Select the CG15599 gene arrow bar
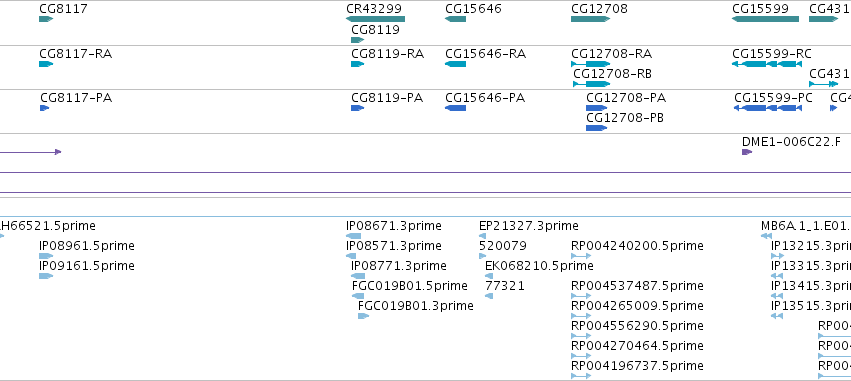This screenshot has width=851, height=381. pos(765,19)
